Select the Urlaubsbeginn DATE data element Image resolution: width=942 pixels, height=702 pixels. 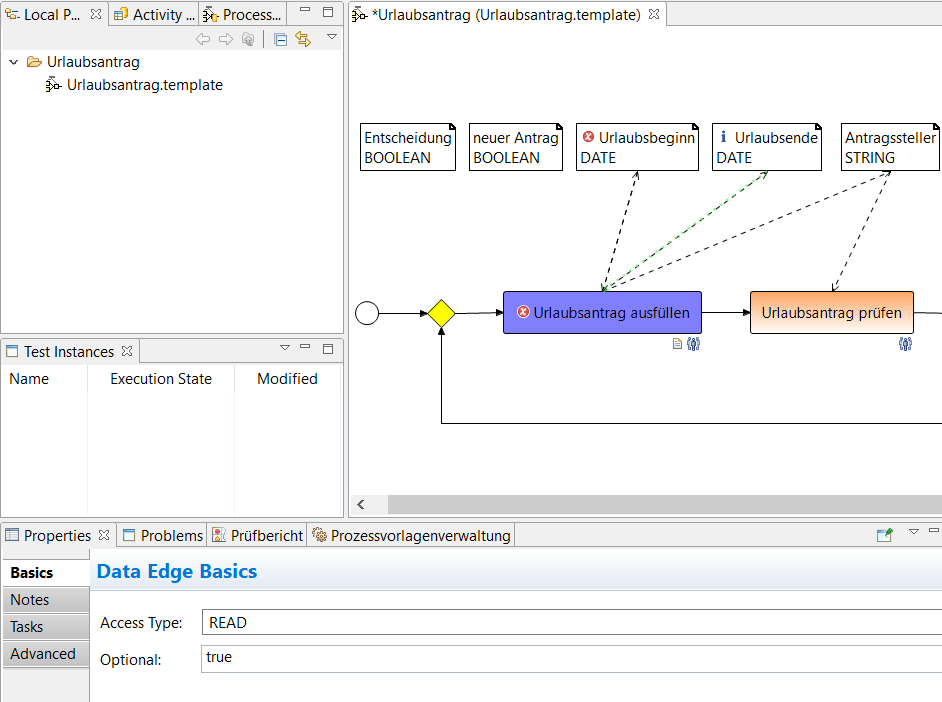[x=637, y=147]
